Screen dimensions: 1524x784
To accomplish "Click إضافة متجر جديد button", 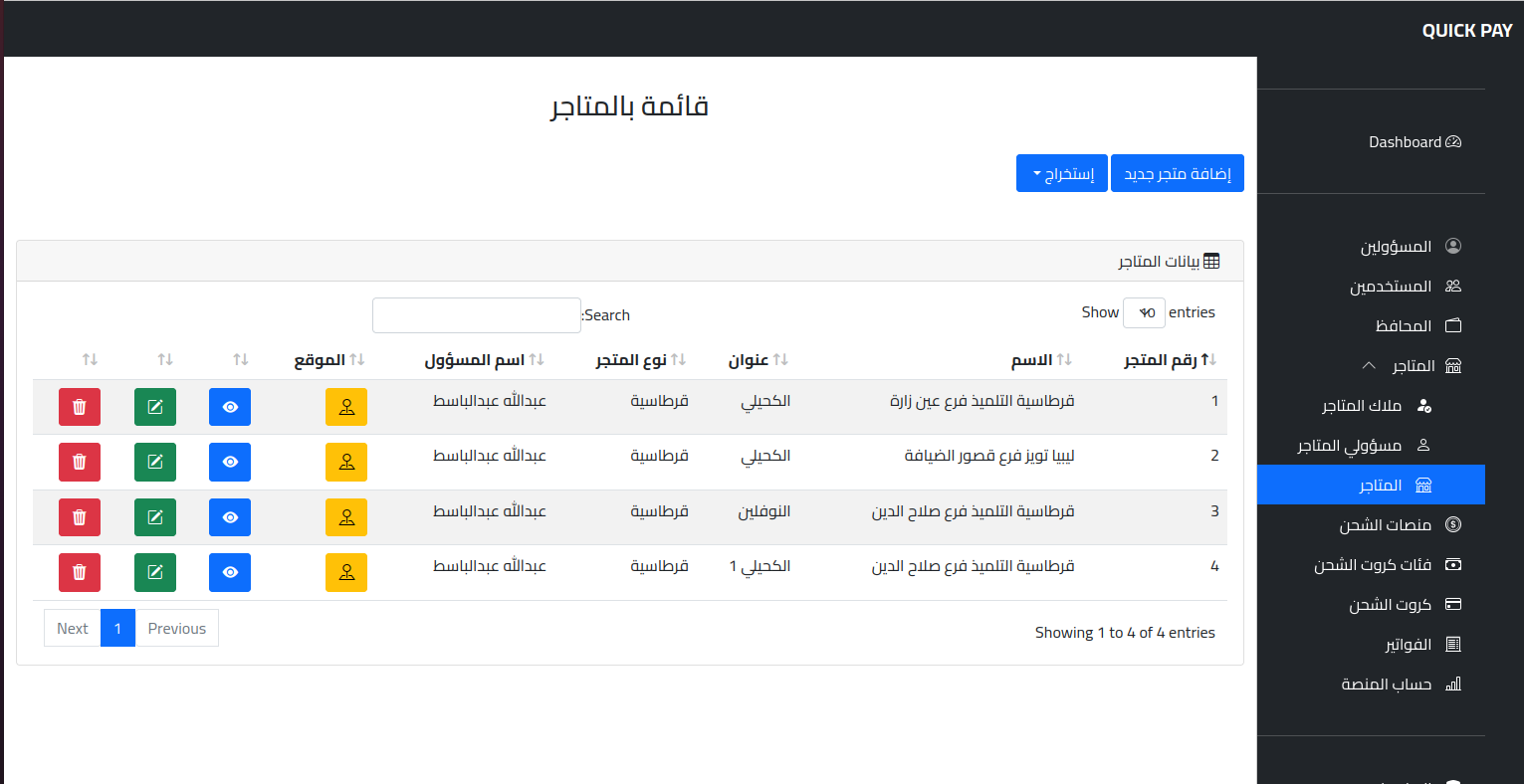I will (x=1177, y=174).
